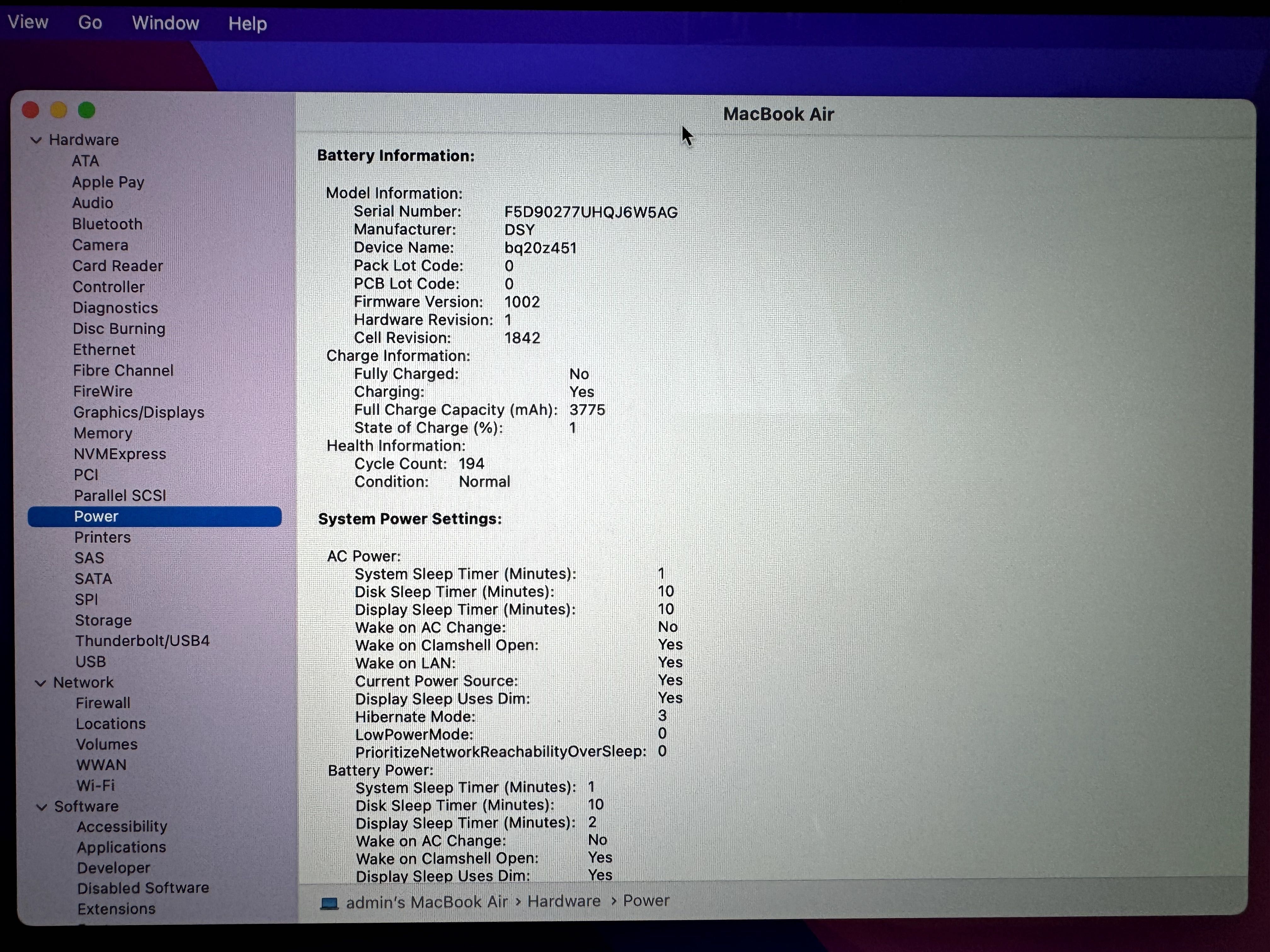
Task: Select Accessibility under Software
Action: coord(122,827)
